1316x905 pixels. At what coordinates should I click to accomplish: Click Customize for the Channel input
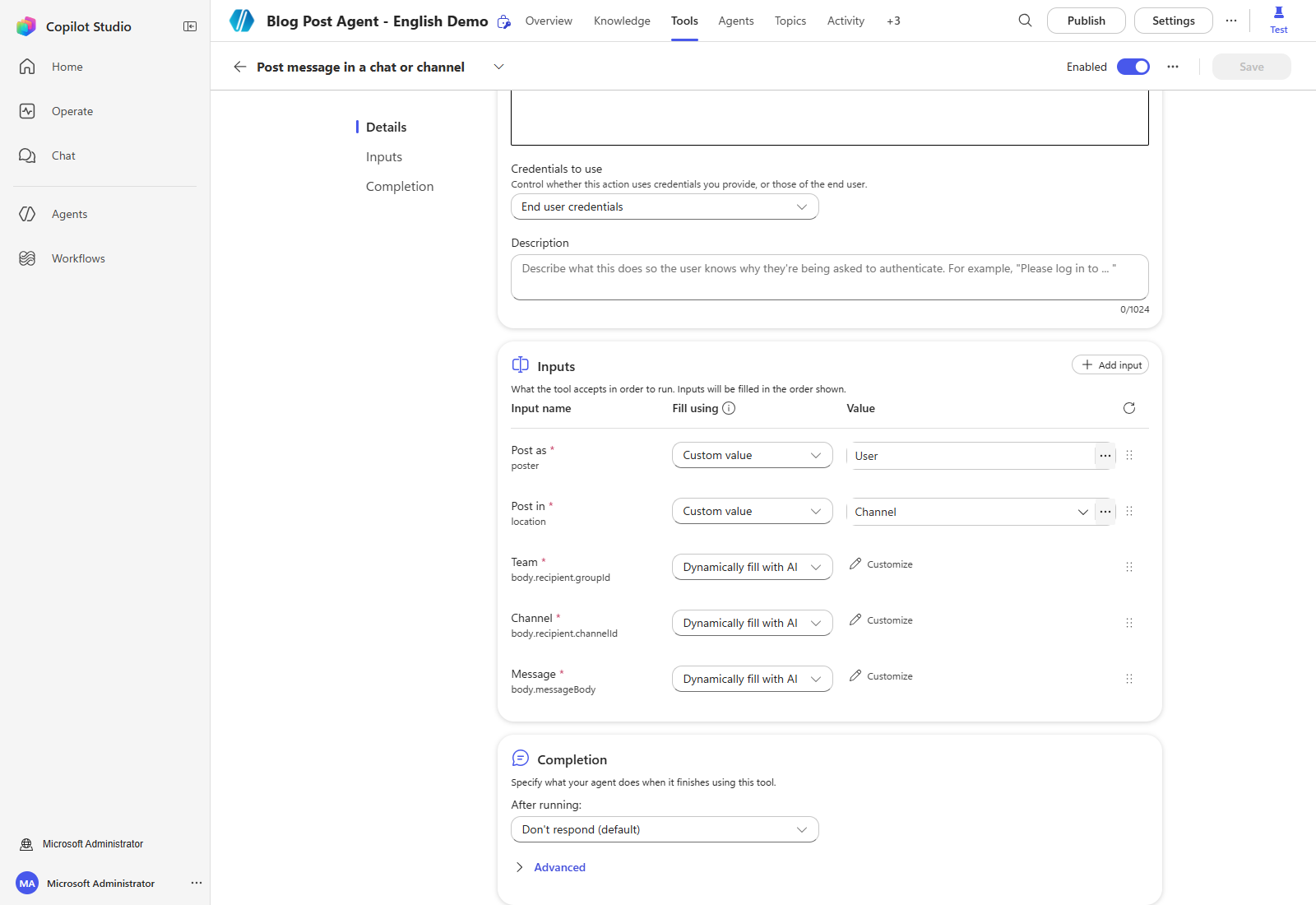(881, 620)
